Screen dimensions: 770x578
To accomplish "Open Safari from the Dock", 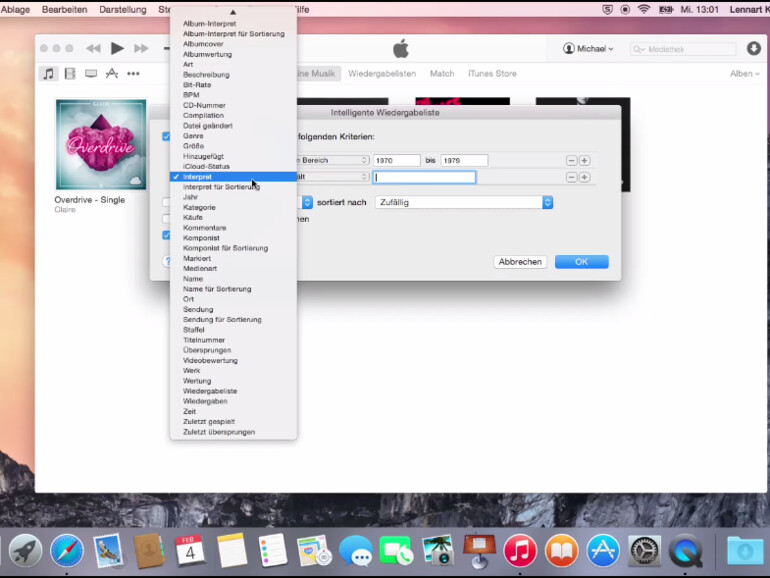I will click(x=67, y=550).
